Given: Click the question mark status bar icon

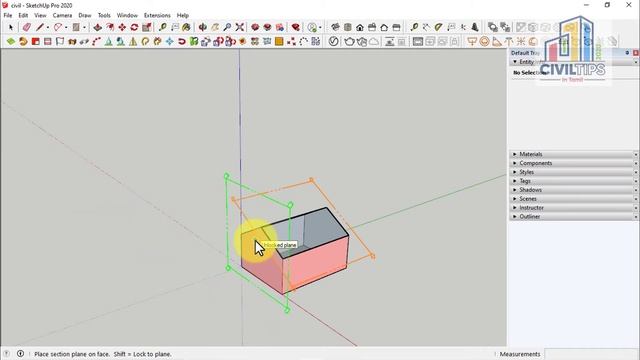Looking at the screenshot, I should point(7,353).
